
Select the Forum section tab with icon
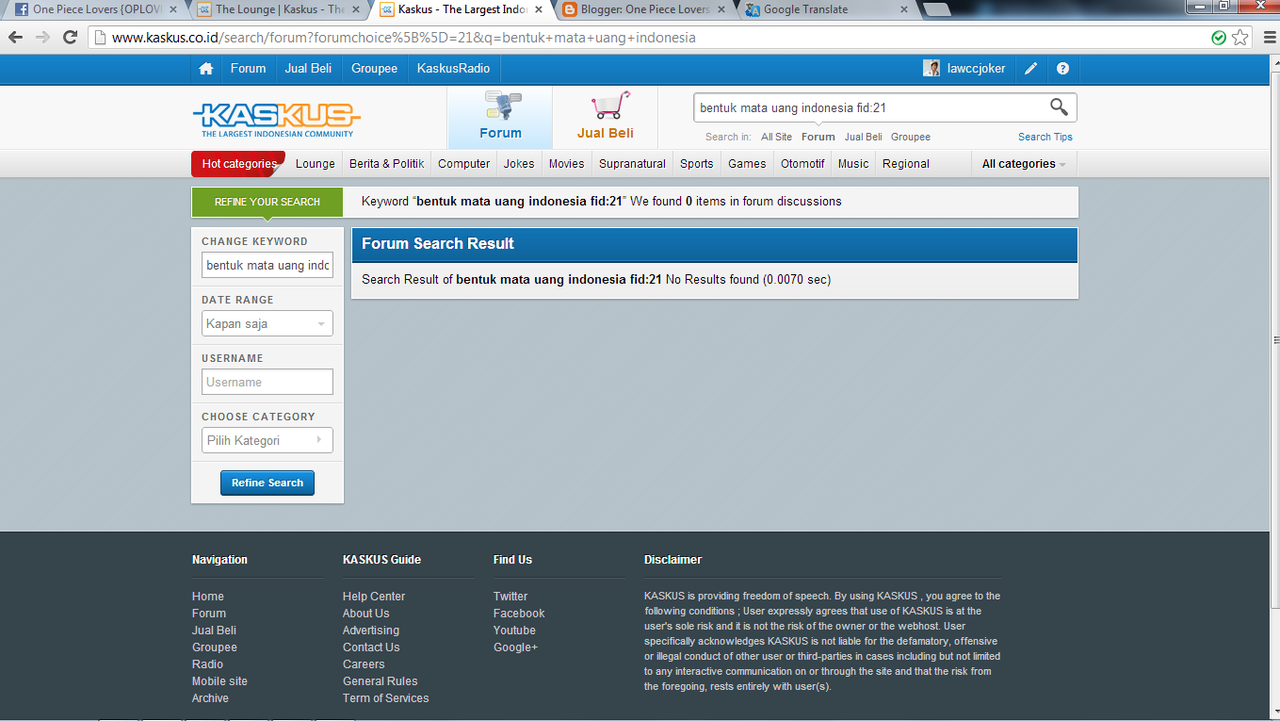click(x=500, y=117)
